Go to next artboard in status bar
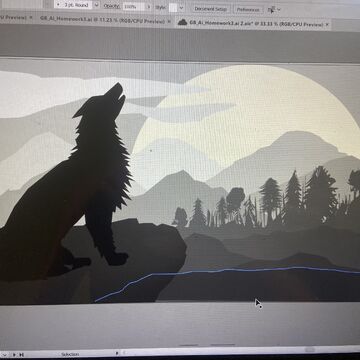Image resolution: width=360 pixels, height=360 pixels. click(x=14, y=355)
